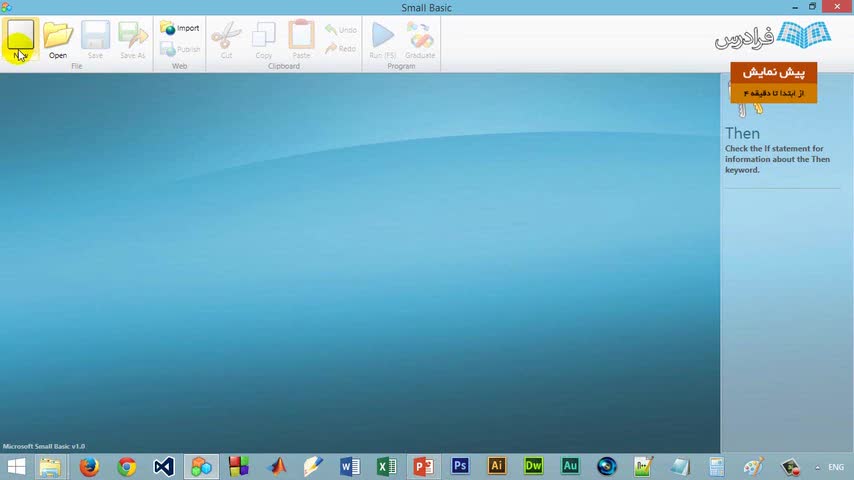
Task: Click the Undo arrow
Action: click(331, 29)
